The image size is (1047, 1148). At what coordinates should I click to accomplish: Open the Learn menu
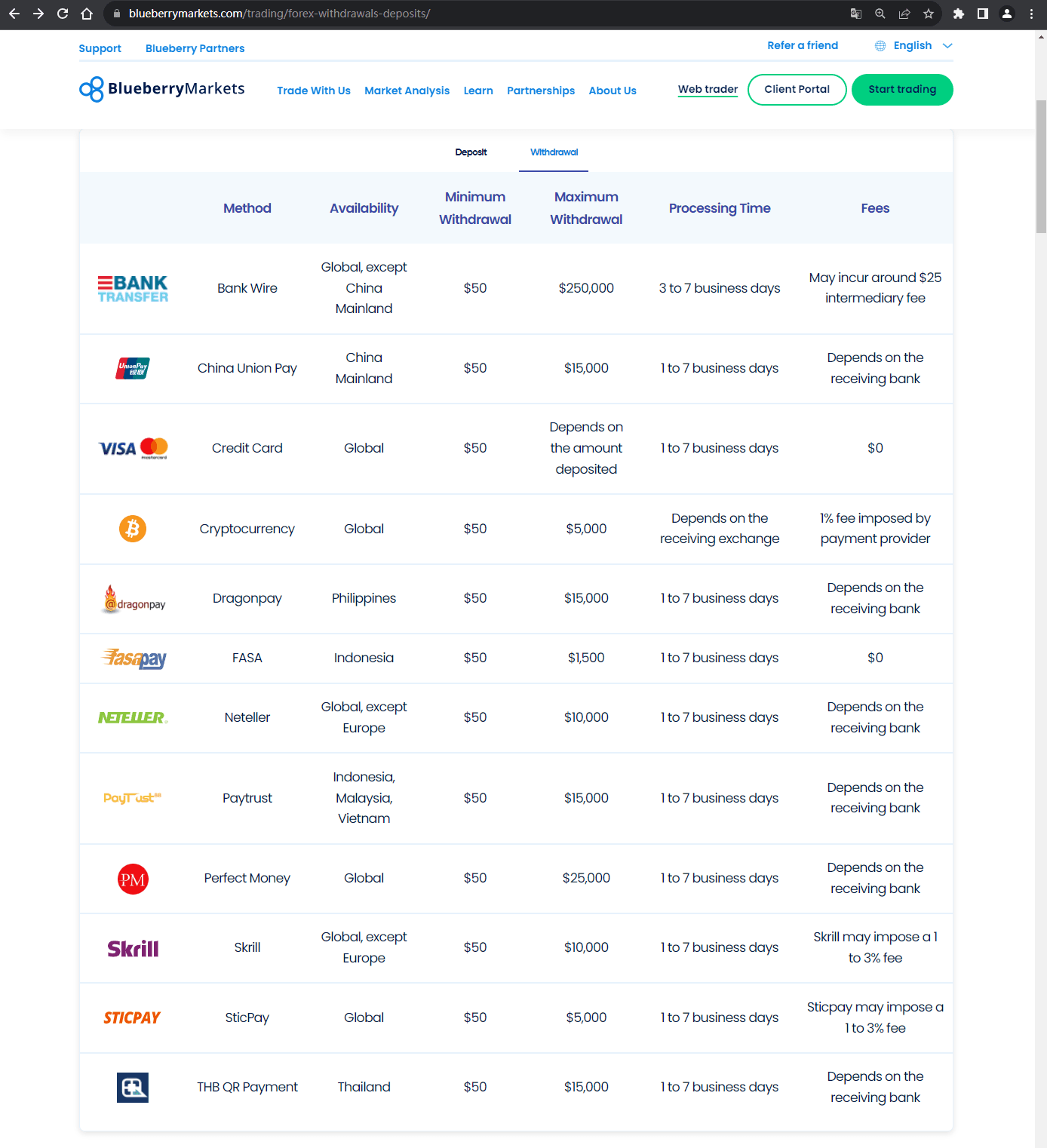(478, 91)
